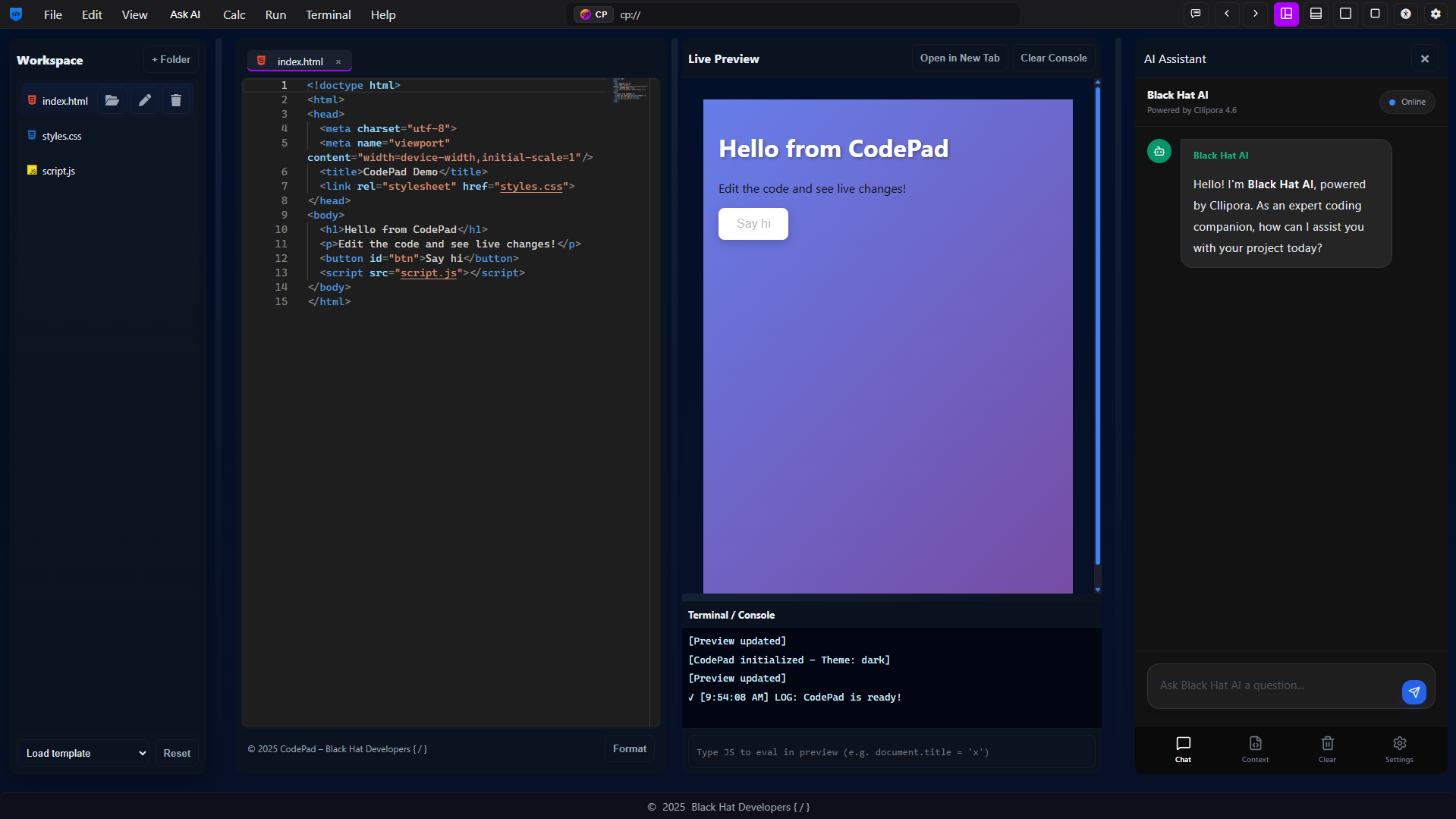Open the Ask AI menu
1456x819 pixels.
[184, 14]
